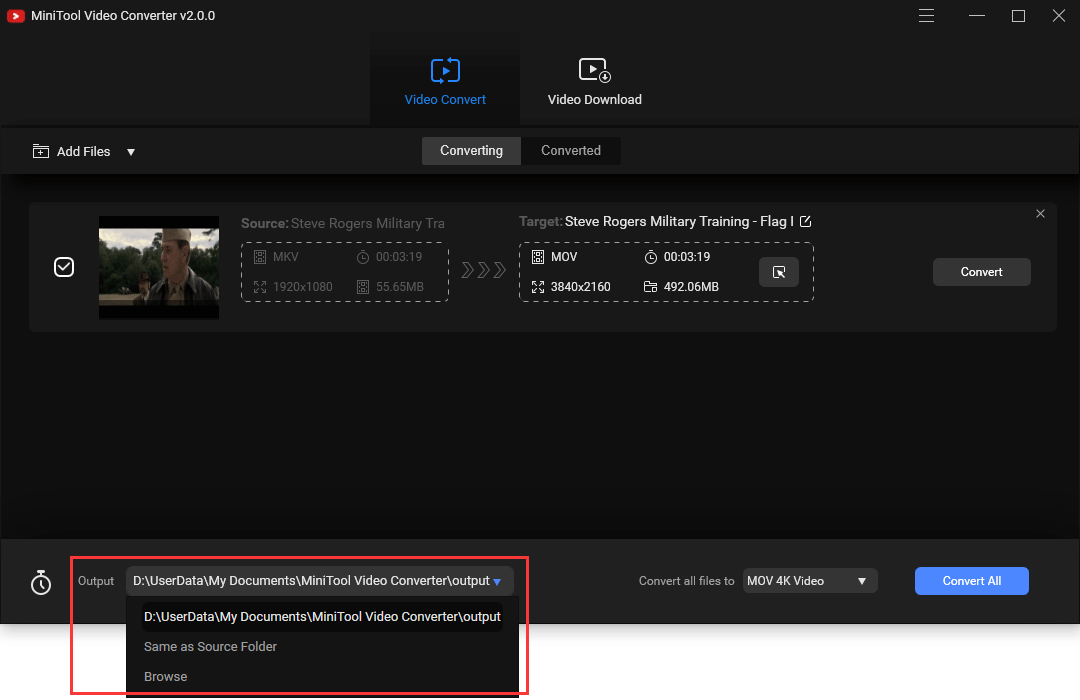Viewport: 1080px width, 700px height.
Task: Open the hamburger menu in title bar
Action: pos(926,16)
